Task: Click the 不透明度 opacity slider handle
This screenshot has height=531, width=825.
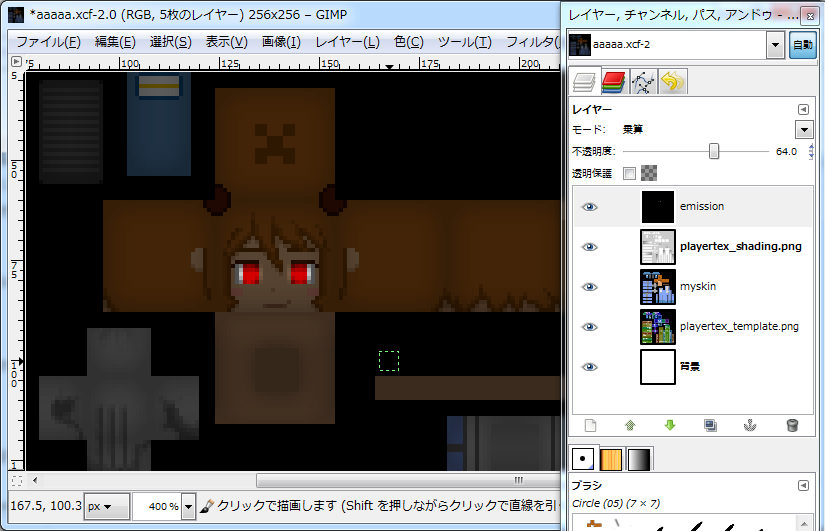Action: point(713,152)
